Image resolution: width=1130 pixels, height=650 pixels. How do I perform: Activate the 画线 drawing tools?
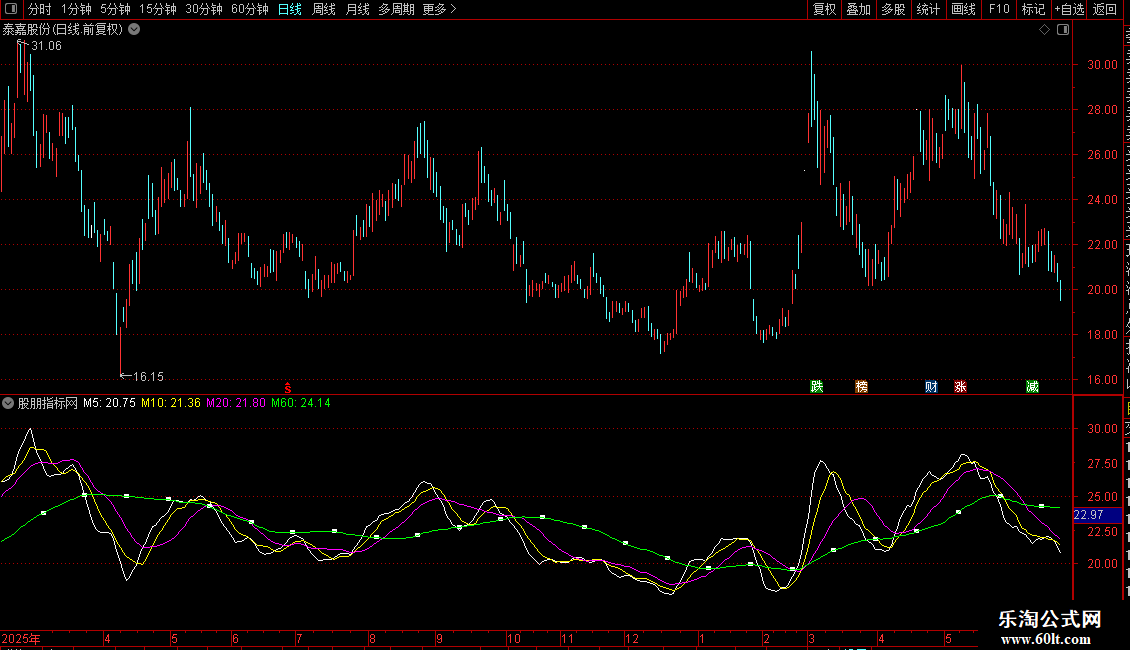point(964,9)
